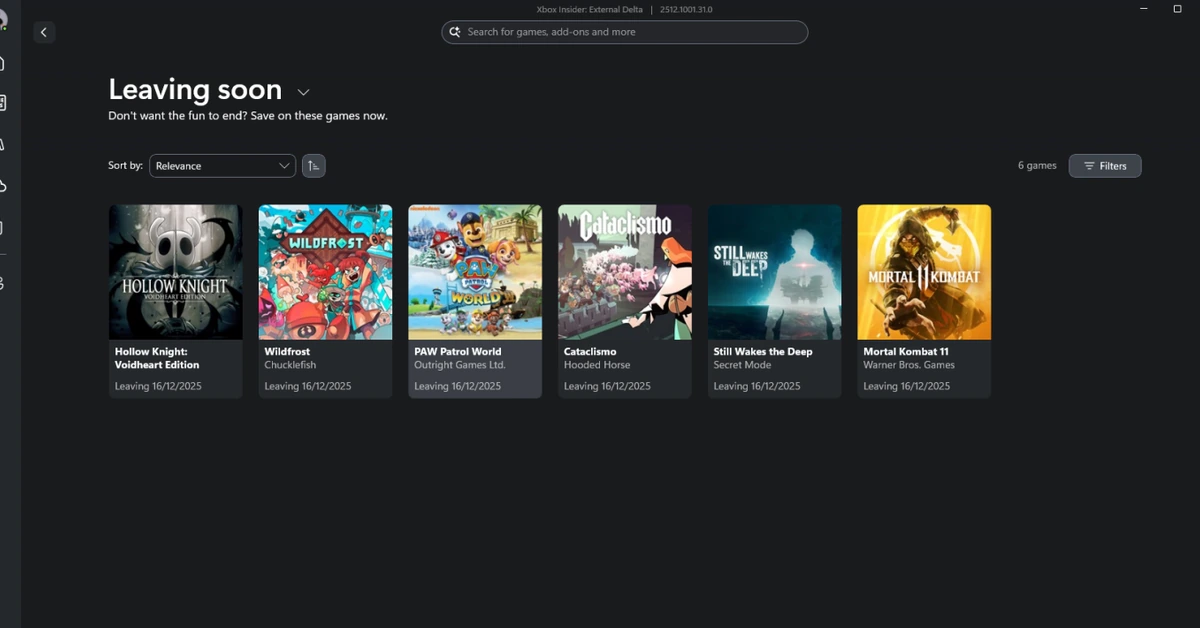Open the Sort by combo box arrow
1200x628 pixels.
click(284, 165)
